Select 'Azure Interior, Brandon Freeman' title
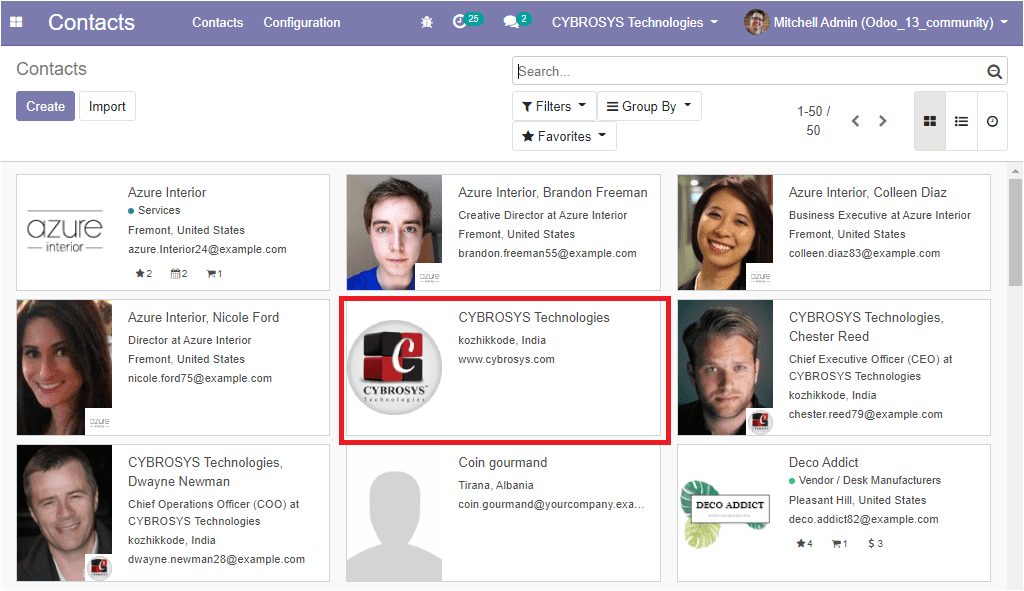 coord(552,192)
